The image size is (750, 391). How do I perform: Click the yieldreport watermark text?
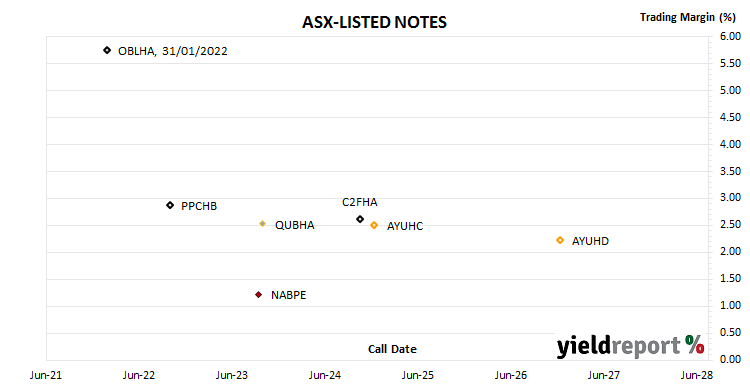(x=618, y=346)
